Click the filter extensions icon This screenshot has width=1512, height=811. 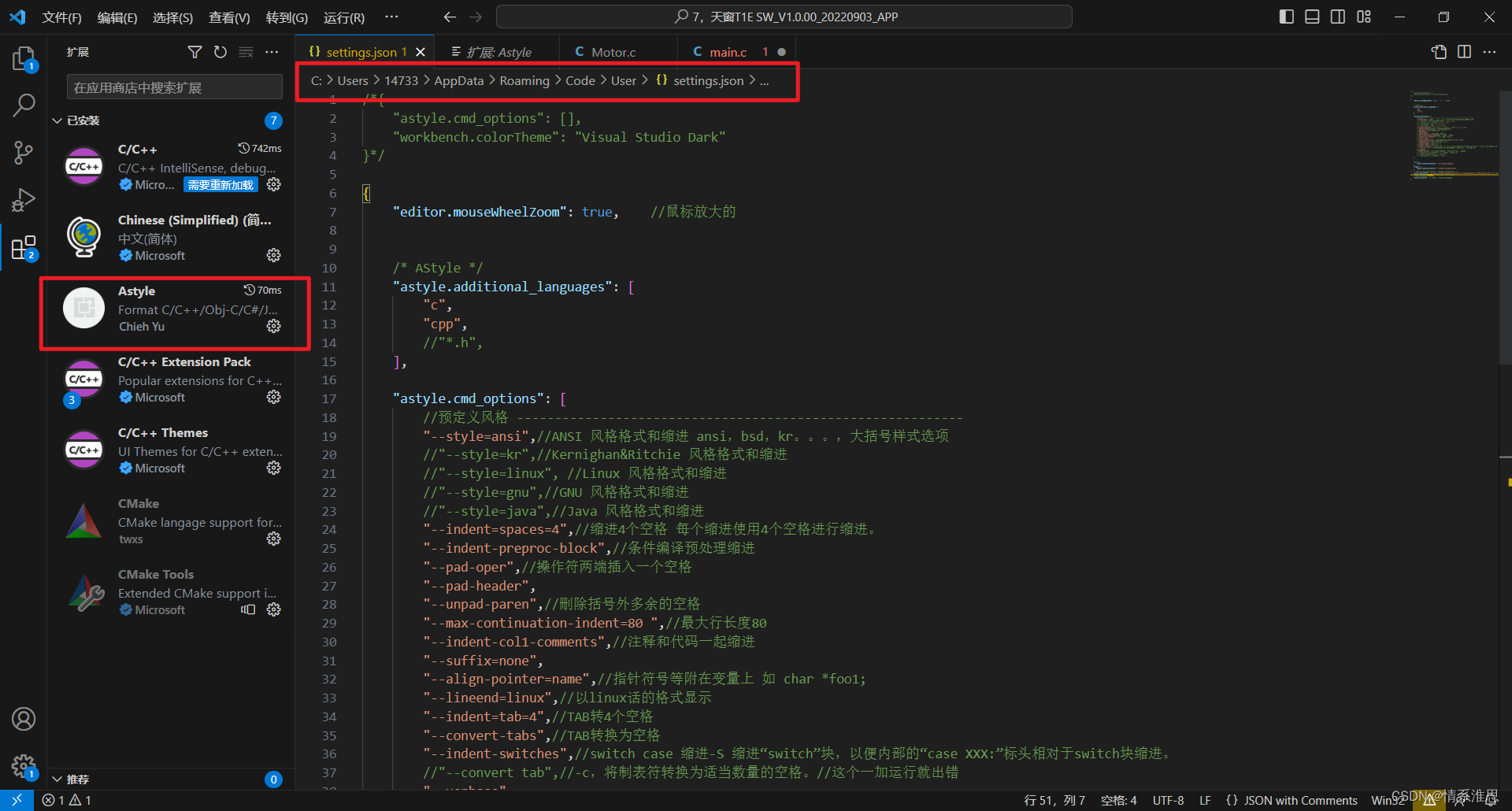click(x=195, y=52)
